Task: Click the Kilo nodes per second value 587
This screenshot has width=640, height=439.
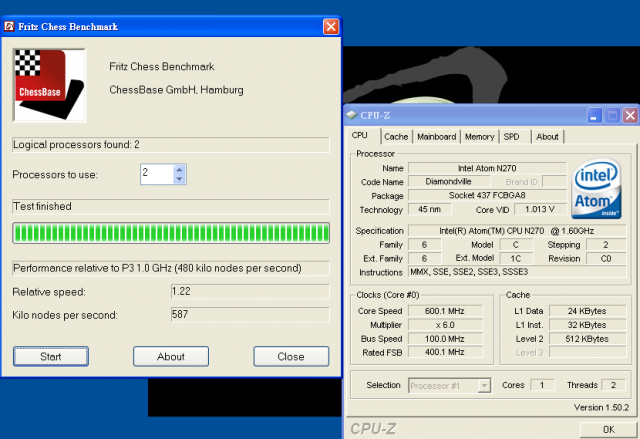Action: point(250,315)
